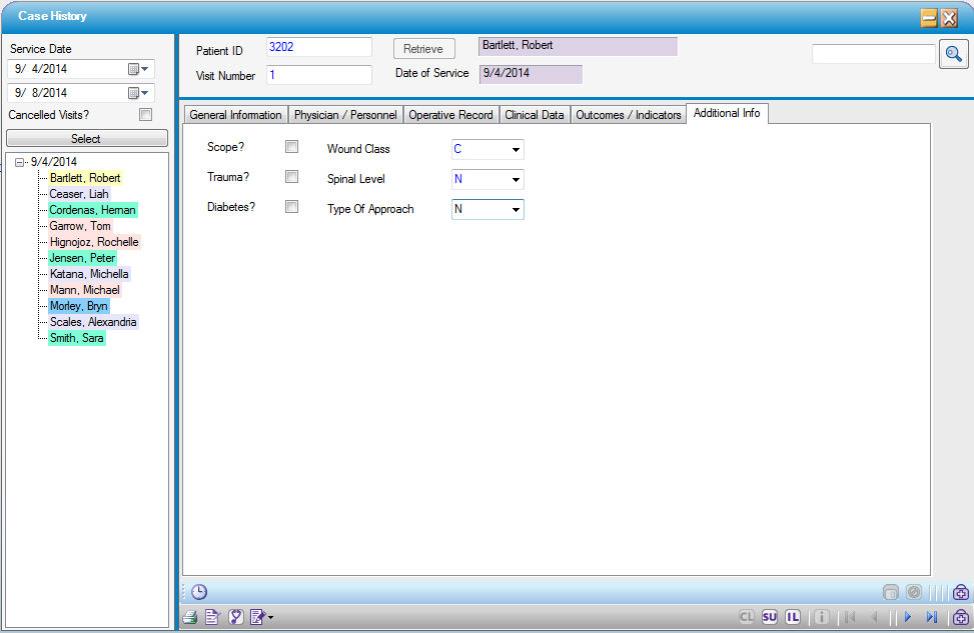Open the case notes document icon
The height and width of the screenshot is (633, 974).
coord(211,617)
